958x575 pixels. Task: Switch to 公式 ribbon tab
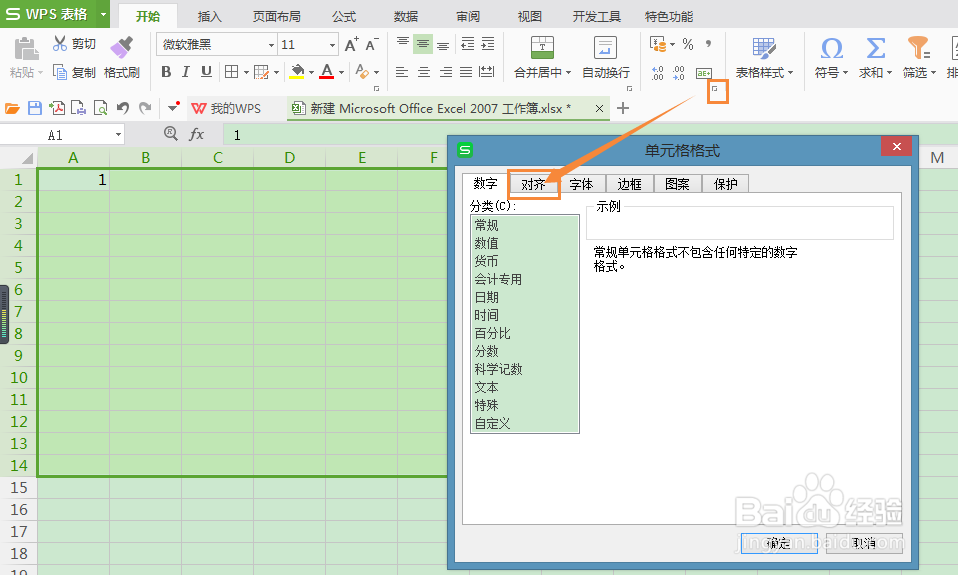[x=344, y=16]
